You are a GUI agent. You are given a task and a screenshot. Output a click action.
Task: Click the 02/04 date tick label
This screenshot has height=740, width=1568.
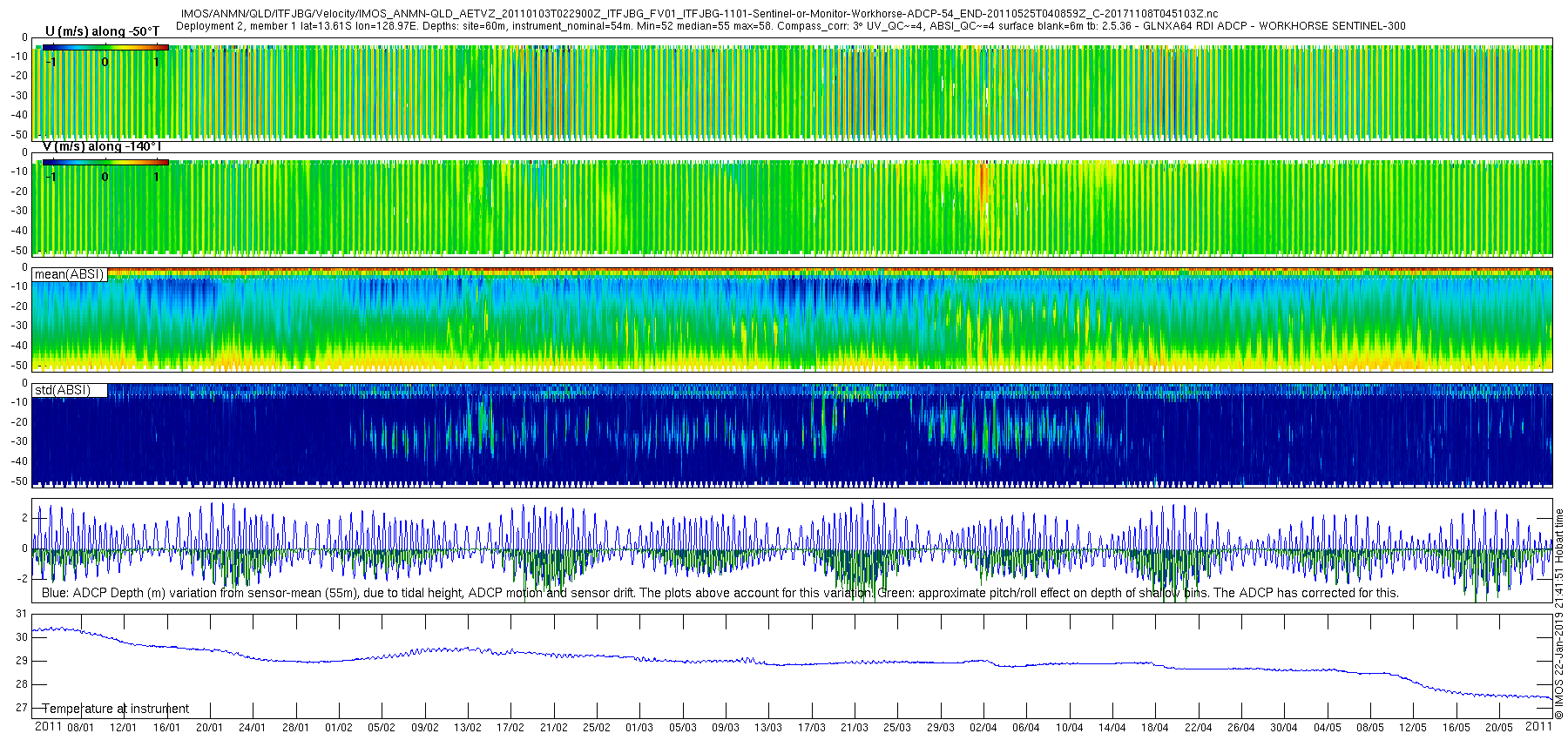click(983, 728)
